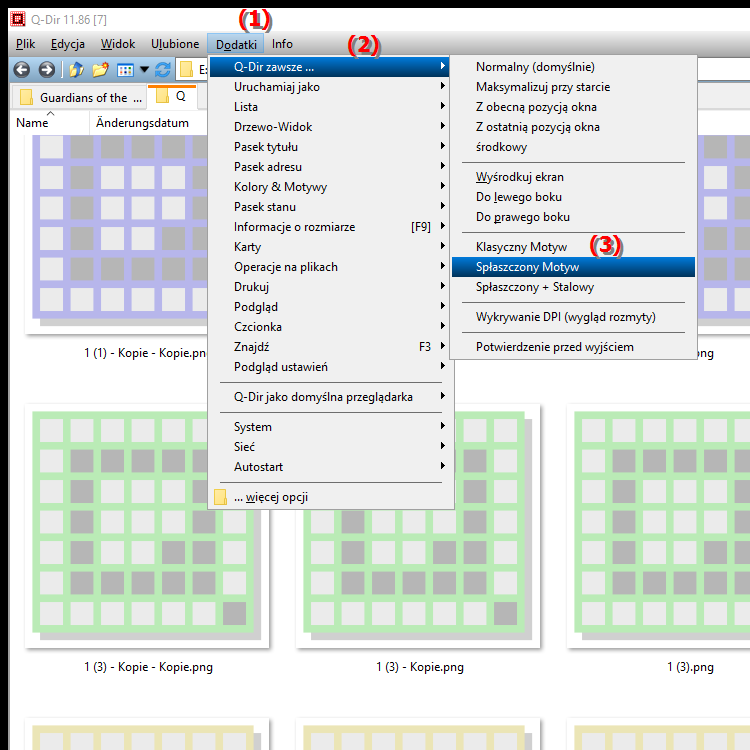Click file name '1 (3) - Kopie.png'
Screen dimensions: 750x750
click(420, 667)
